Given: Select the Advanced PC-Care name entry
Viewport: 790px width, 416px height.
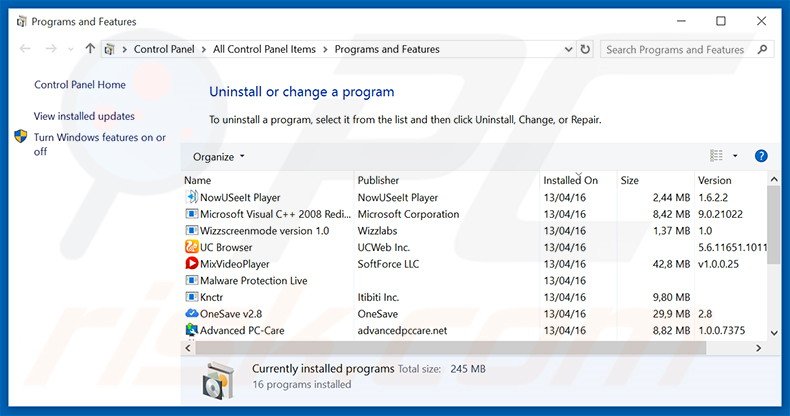Looking at the screenshot, I should (242, 330).
